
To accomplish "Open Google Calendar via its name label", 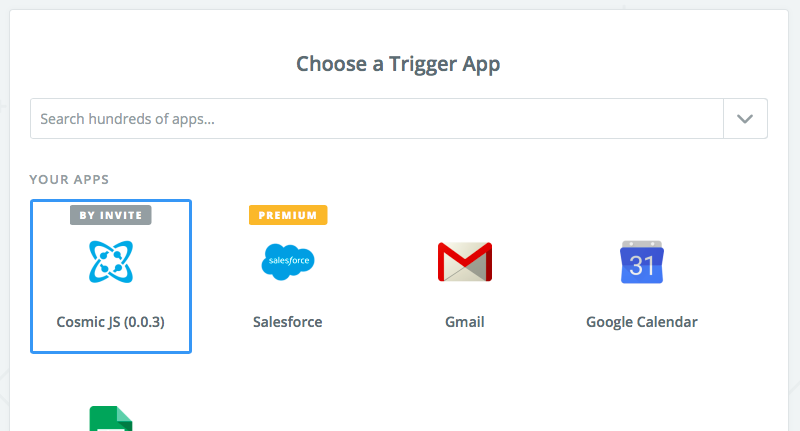I will pyautogui.click(x=641, y=322).
